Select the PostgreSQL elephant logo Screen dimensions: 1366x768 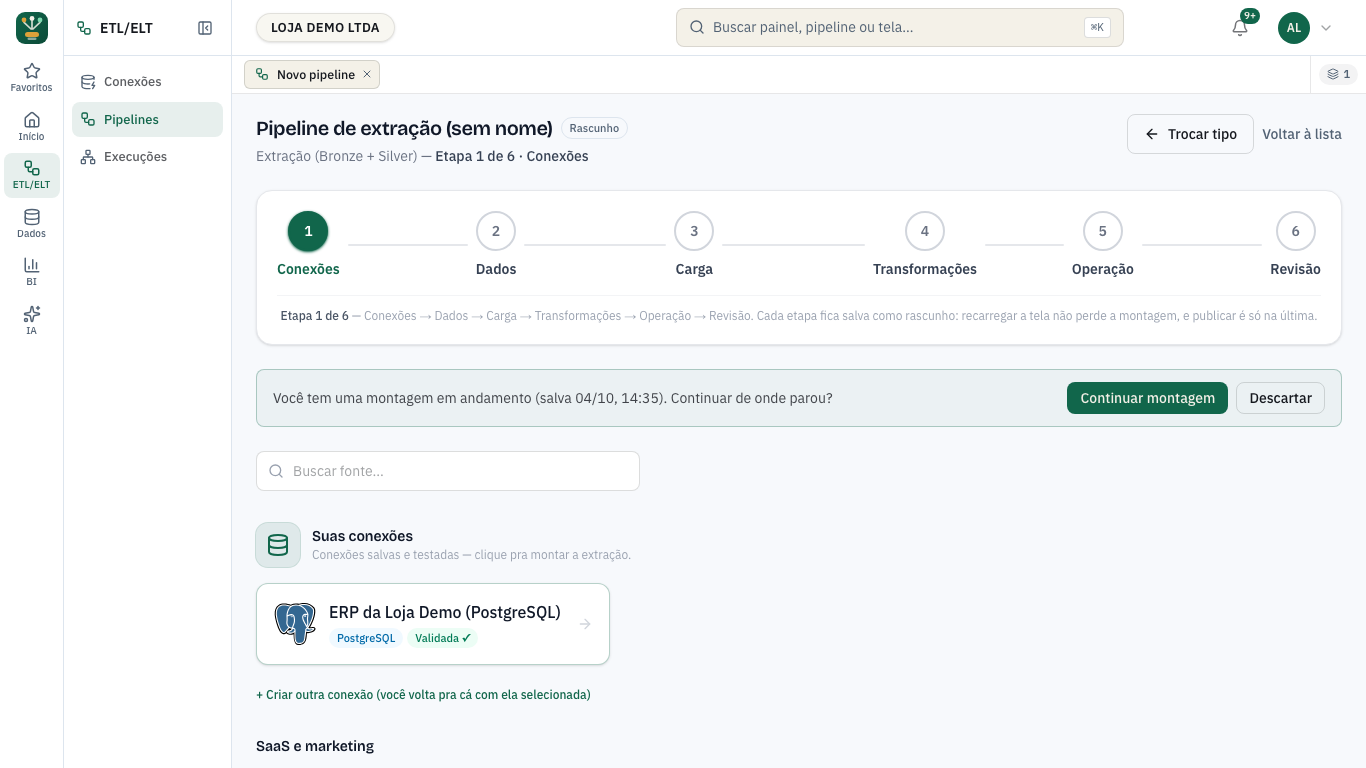295,624
